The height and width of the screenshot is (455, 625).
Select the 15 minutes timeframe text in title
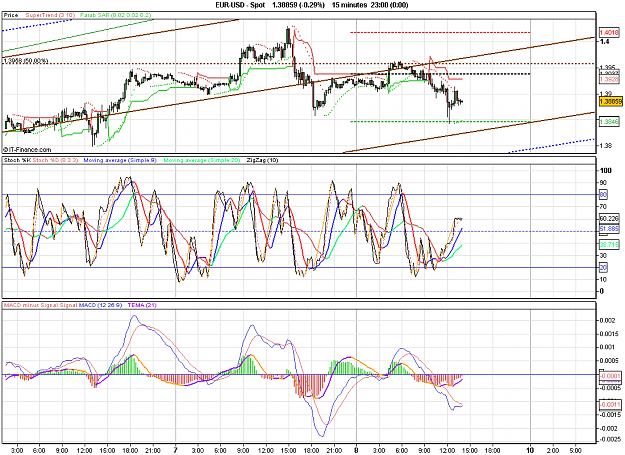coord(349,5)
